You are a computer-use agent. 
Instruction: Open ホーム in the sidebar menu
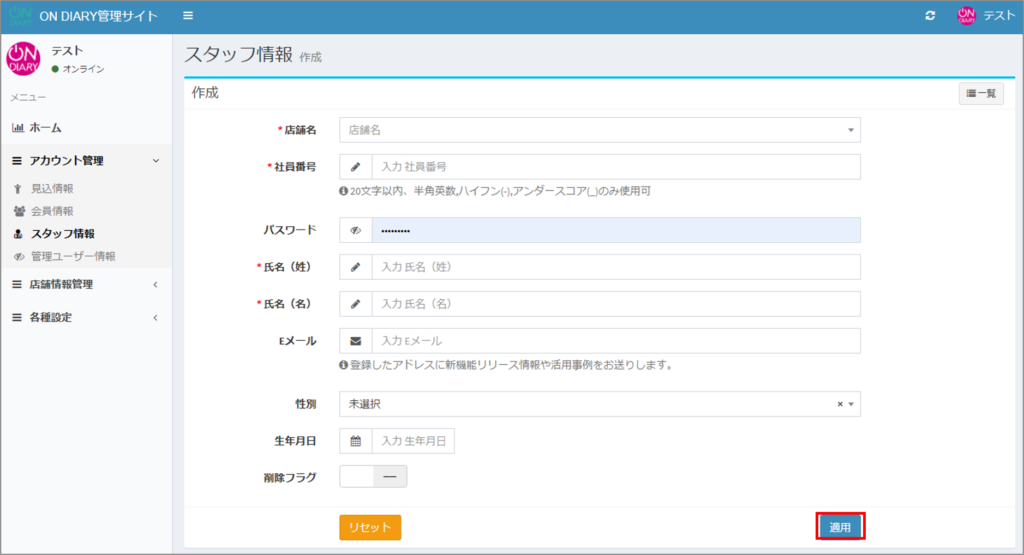pos(45,127)
